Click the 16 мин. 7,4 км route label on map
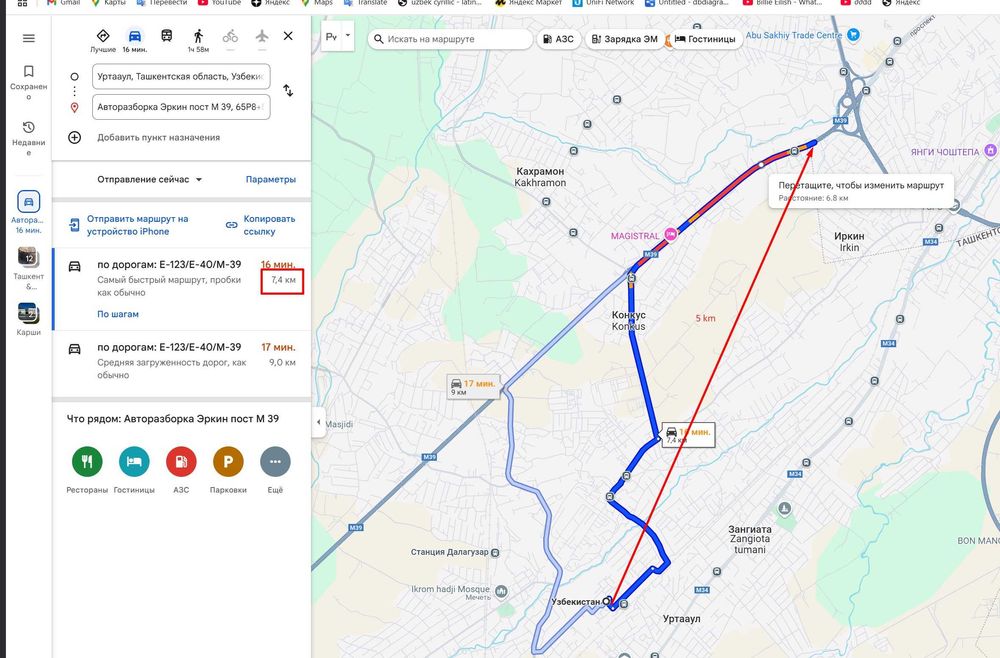1000x658 pixels. click(688, 435)
